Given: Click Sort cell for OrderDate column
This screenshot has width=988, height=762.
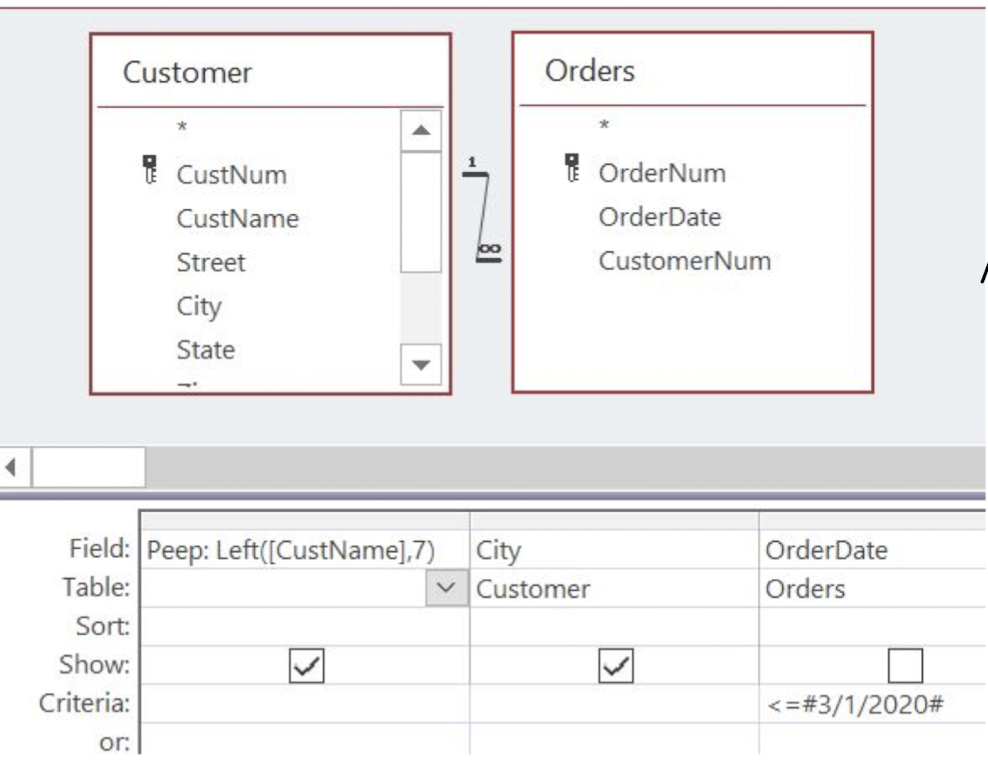Looking at the screenshot, I should pyautogui.click(x=873, y=626).
